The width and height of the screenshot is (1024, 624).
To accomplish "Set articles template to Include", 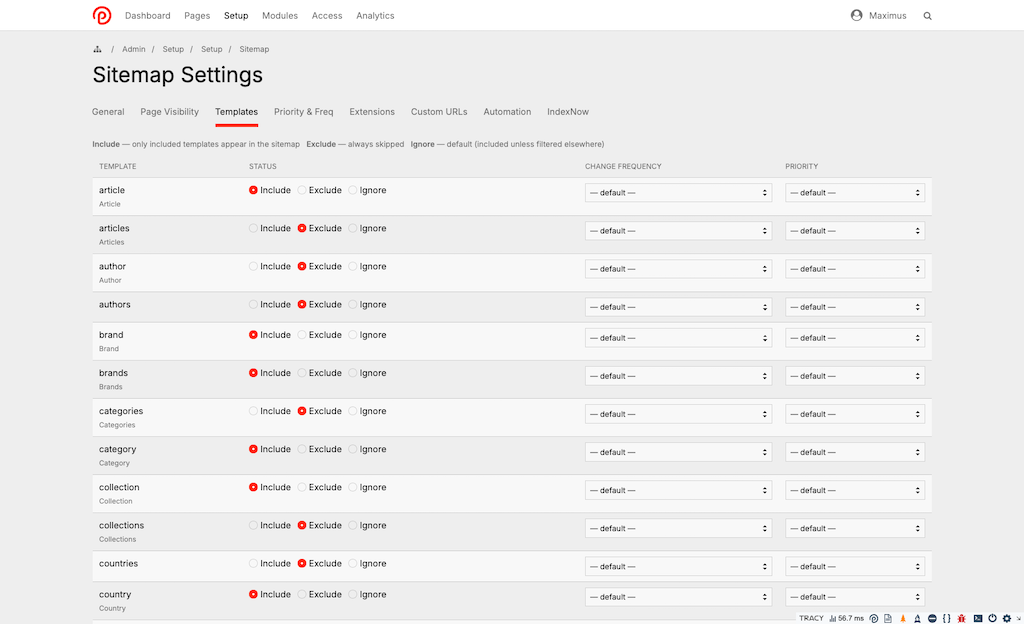I will pyautogui.click(x=254, y=229).
